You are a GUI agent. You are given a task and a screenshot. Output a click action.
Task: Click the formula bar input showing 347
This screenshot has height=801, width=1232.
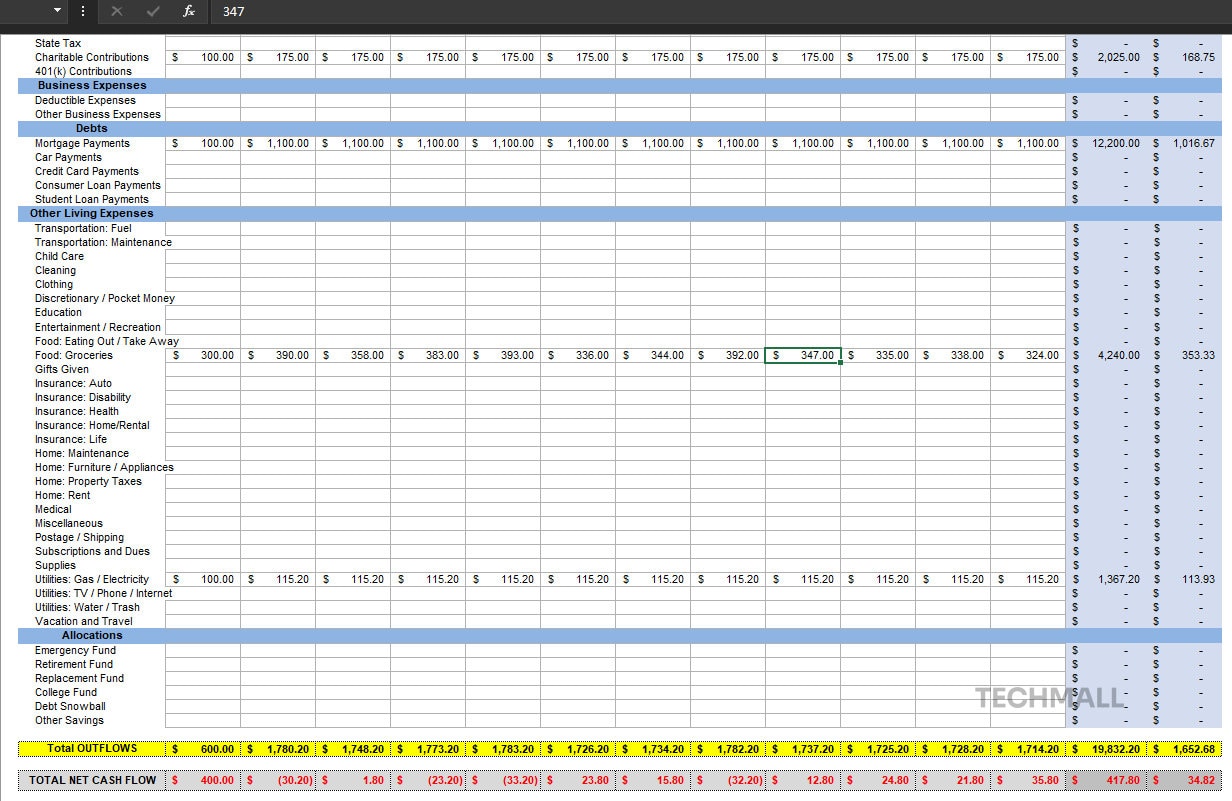click(x=720, y=11)
